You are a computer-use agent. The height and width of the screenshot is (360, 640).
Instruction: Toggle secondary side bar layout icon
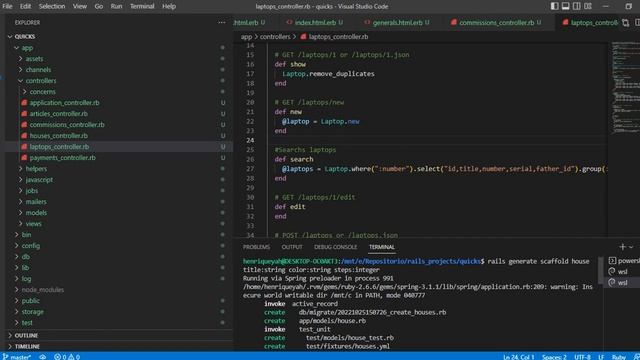(576, 6)
